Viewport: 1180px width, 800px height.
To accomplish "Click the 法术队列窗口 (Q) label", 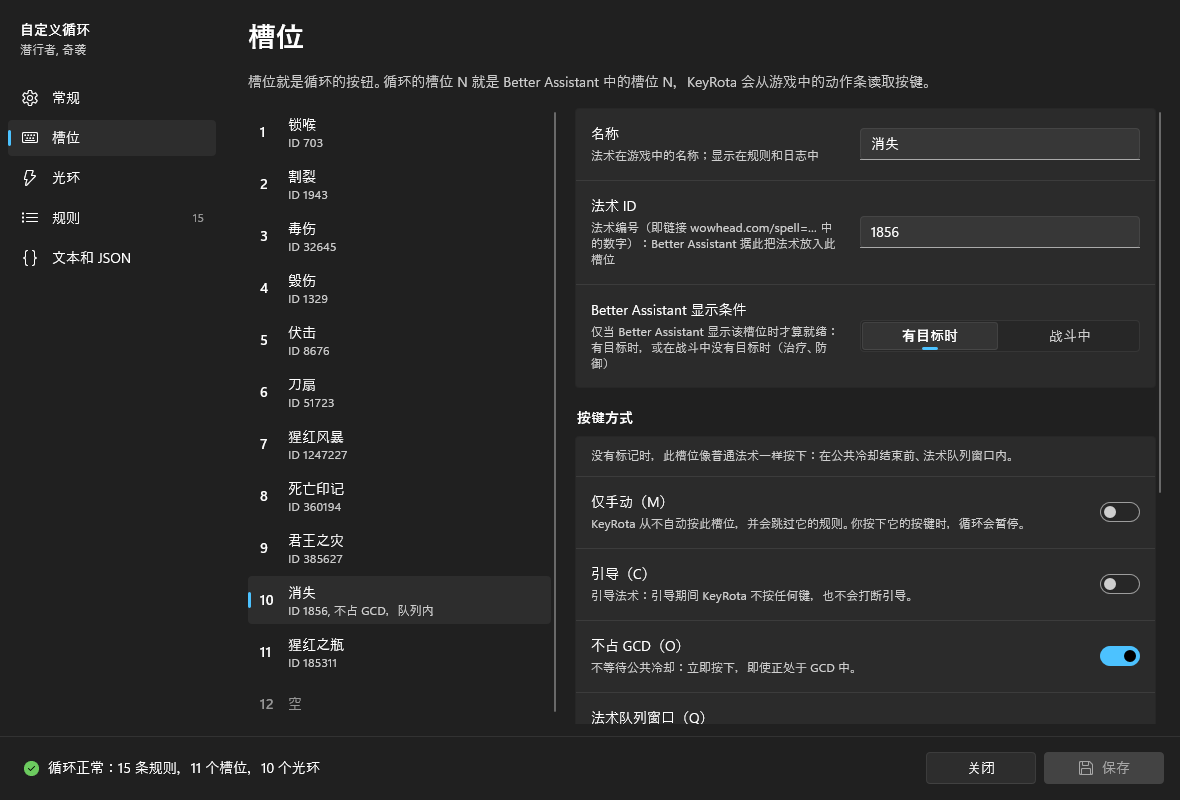I will point(648,717).
